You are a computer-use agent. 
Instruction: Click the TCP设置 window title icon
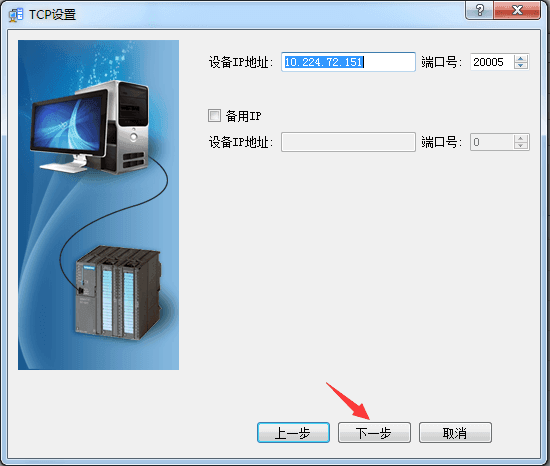(16, 15)
